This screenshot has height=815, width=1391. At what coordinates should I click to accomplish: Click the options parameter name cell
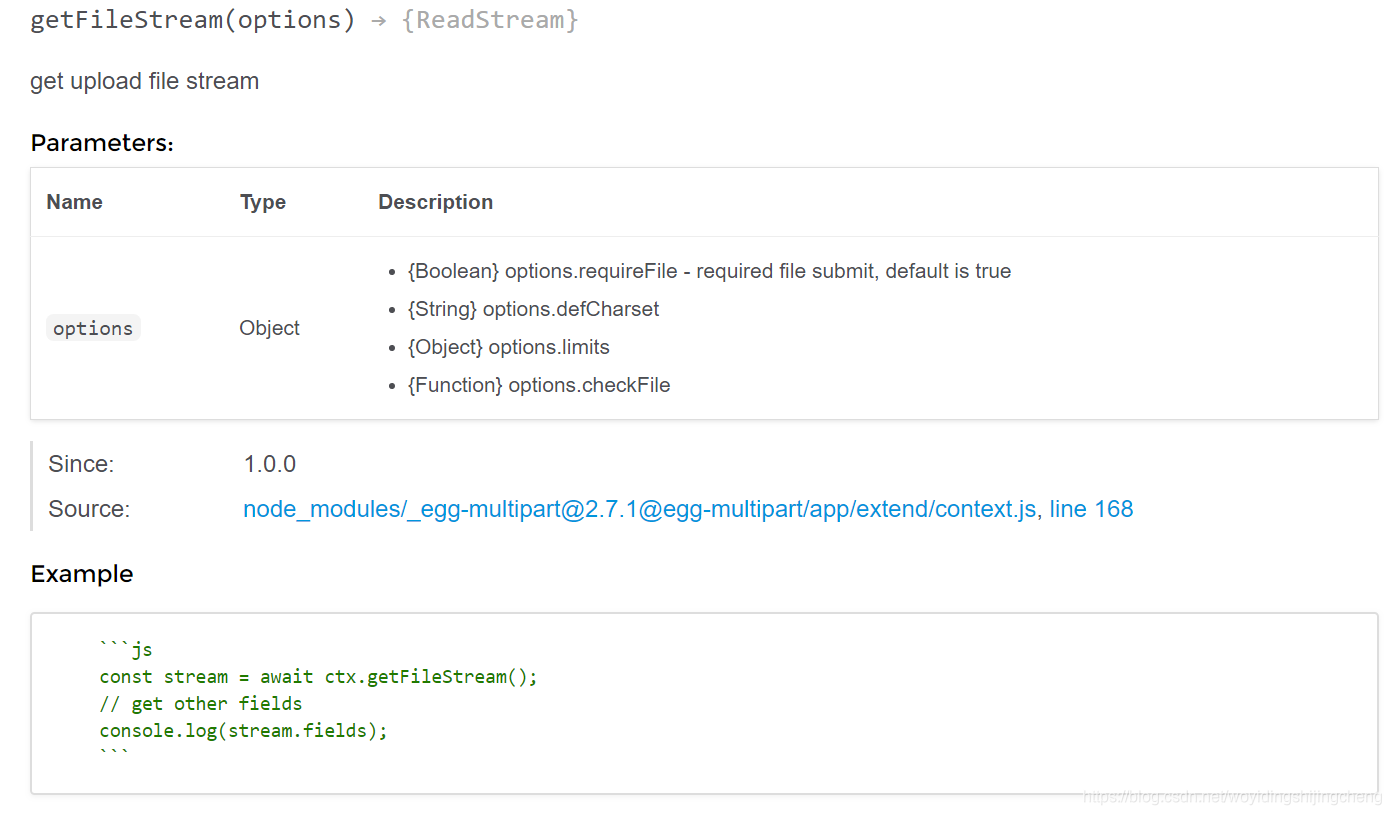[93, 328]
